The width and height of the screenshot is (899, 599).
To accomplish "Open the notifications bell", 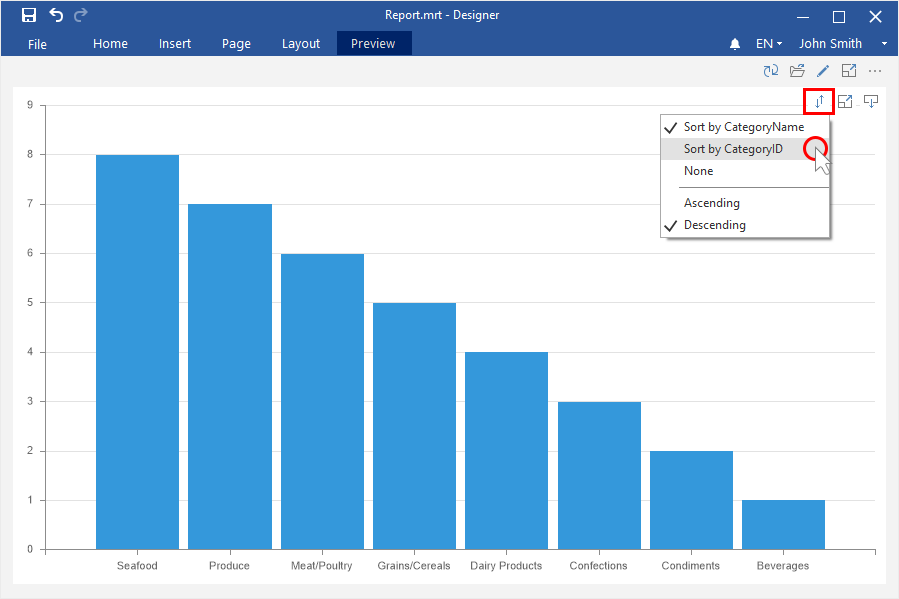I will click(735, 44).
